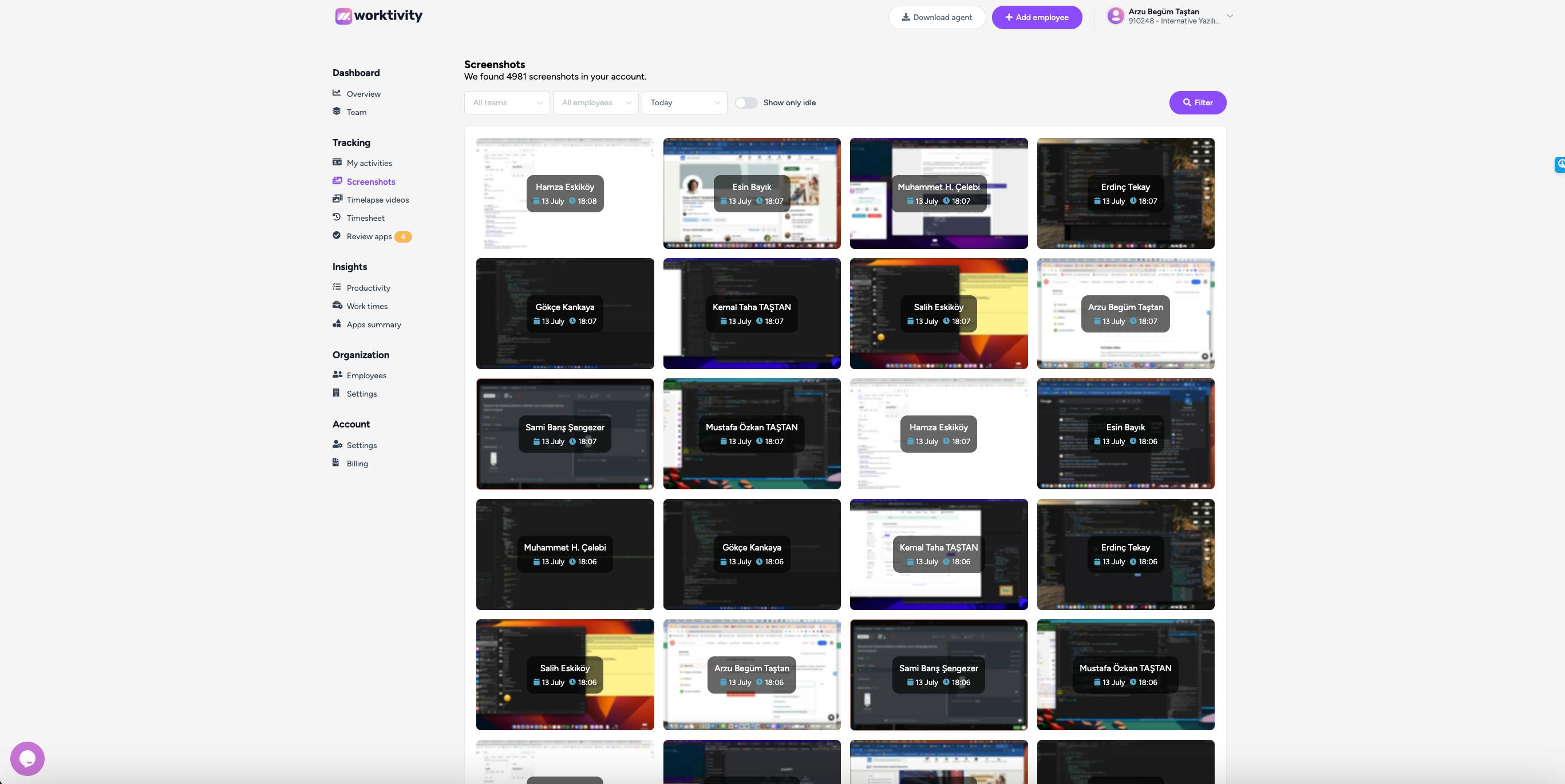The image size is (1565, 784).
Task: Open Erdinç Tekay screenshot at 18:06
Action: (1126, 555)
